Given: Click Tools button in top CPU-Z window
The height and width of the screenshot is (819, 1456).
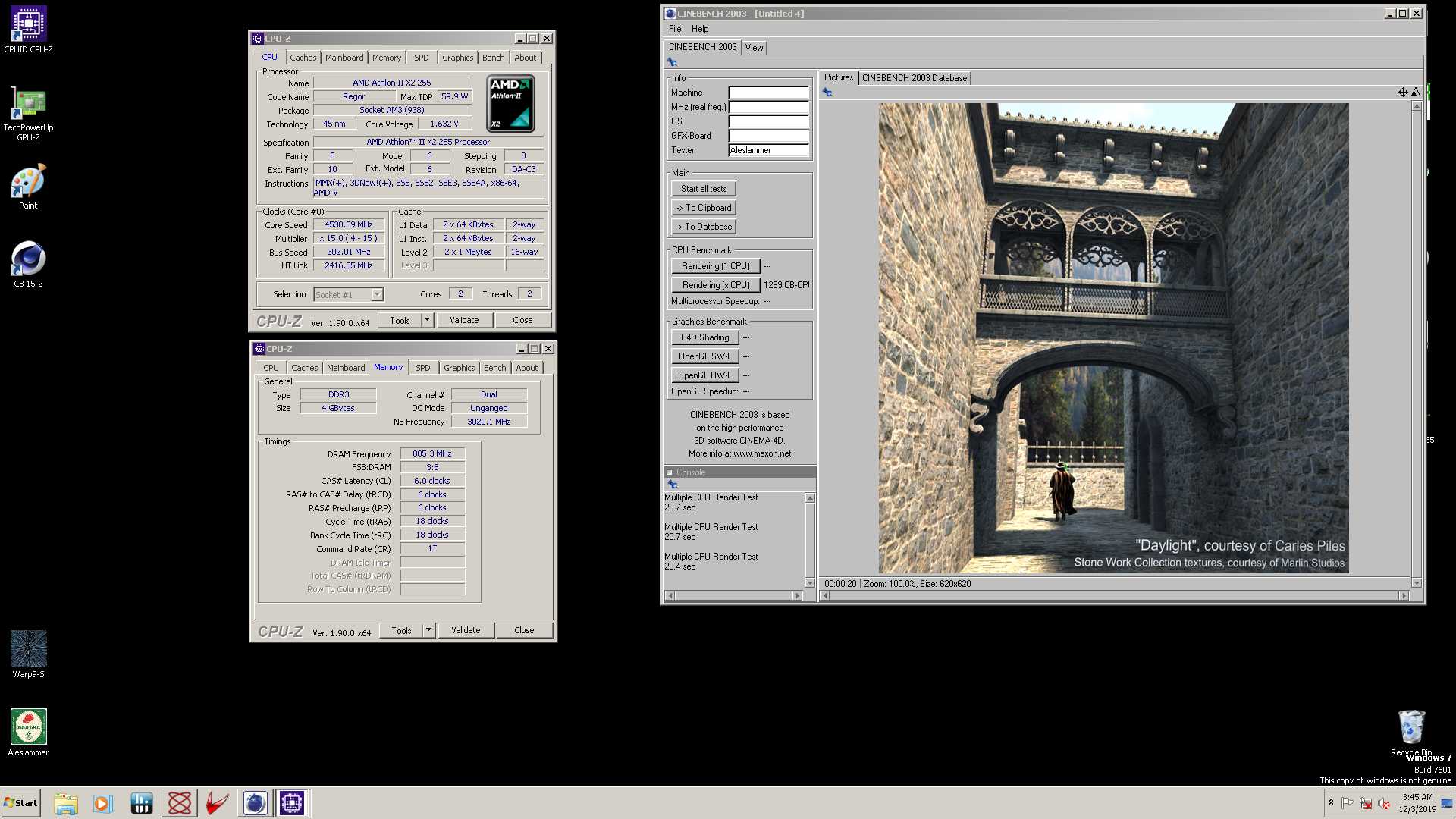Looking at the screenshot, I should [x=400, y=320].
